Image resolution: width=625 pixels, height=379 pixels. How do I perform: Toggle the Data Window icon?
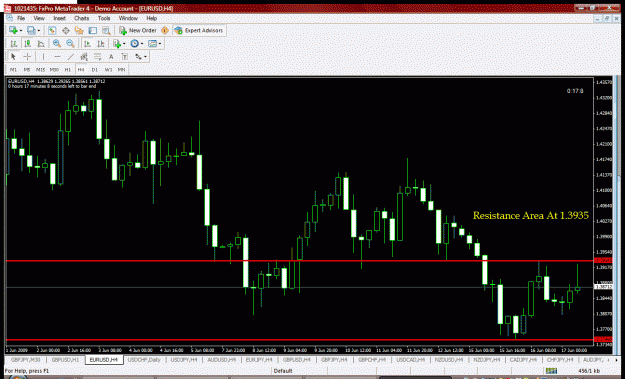[66, 30]
